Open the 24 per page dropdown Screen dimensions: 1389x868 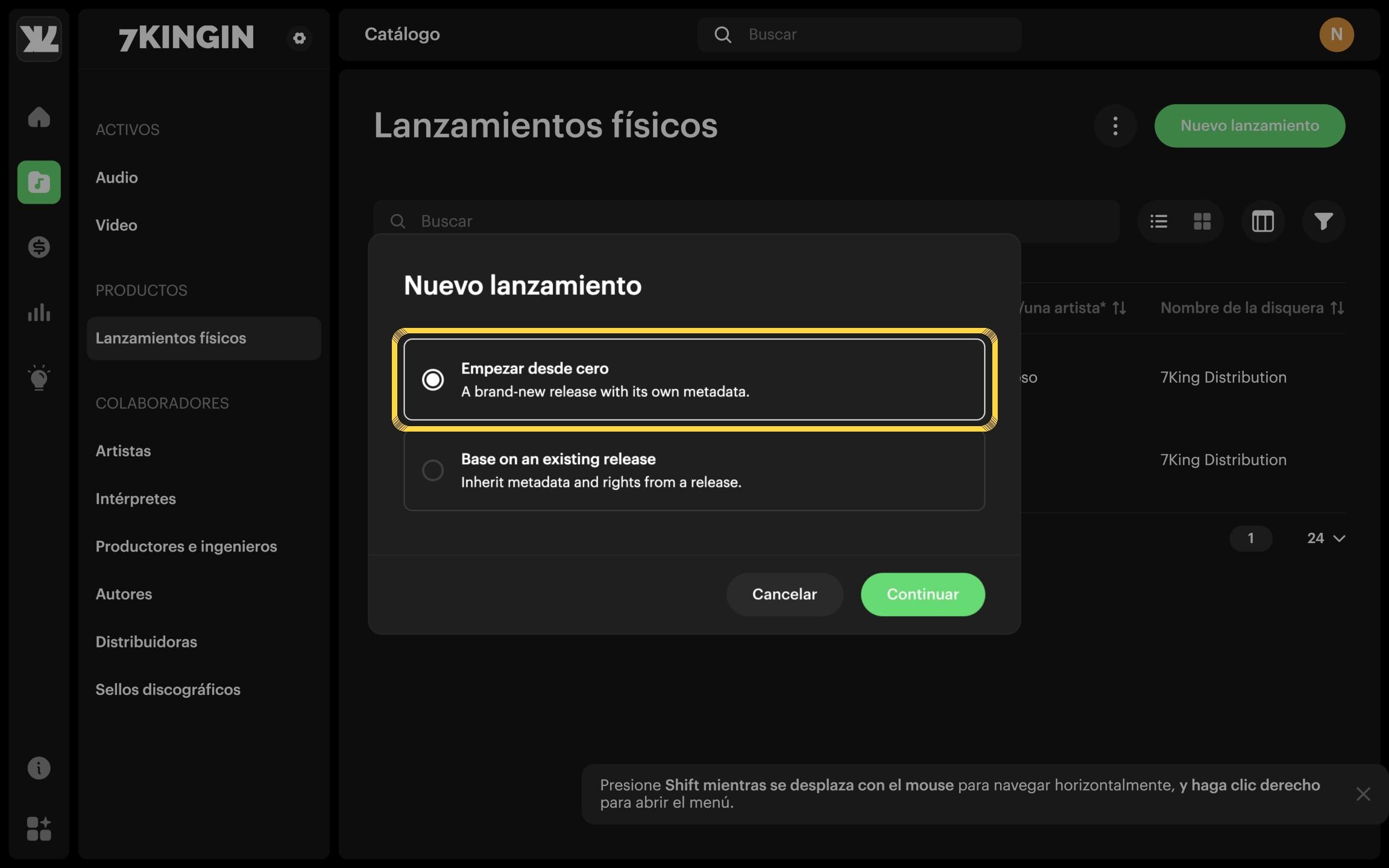1325,538
